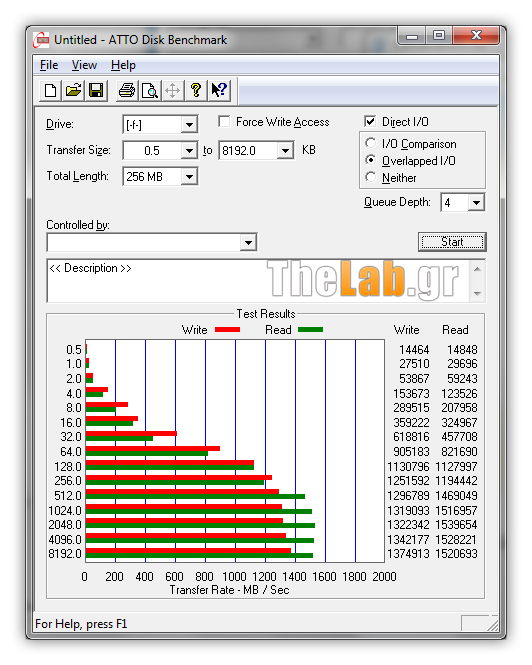
Task: Click the four-arrow move toolbar icon
Action: coord(173,90)
